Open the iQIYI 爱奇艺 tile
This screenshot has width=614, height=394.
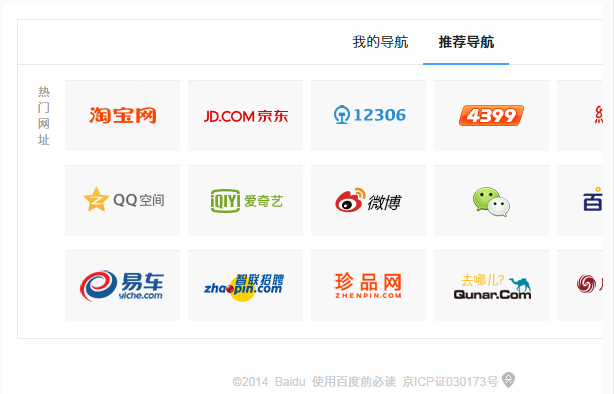pyautogui.click(x=246, y=201)
